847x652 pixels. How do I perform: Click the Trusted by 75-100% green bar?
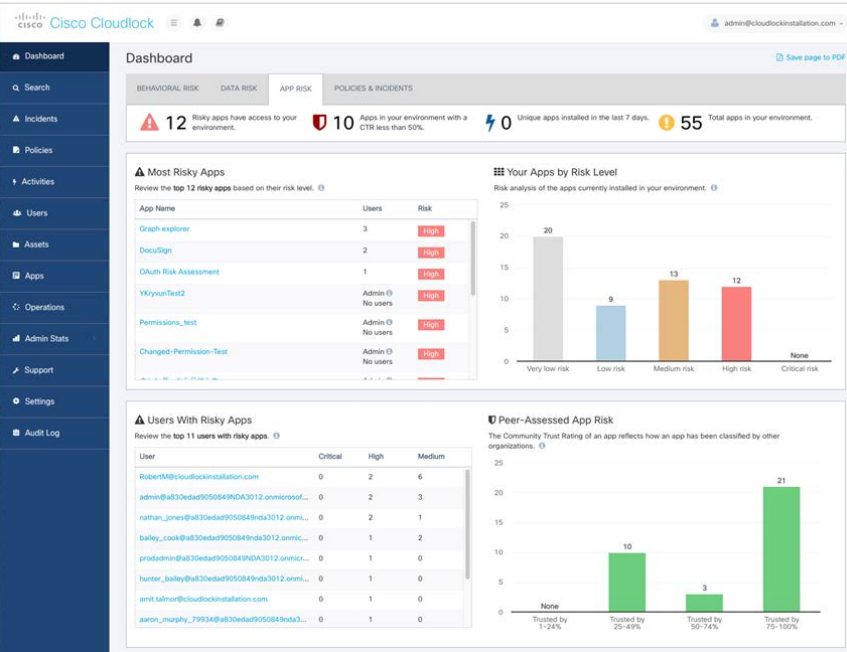click(x=781, y=549)
